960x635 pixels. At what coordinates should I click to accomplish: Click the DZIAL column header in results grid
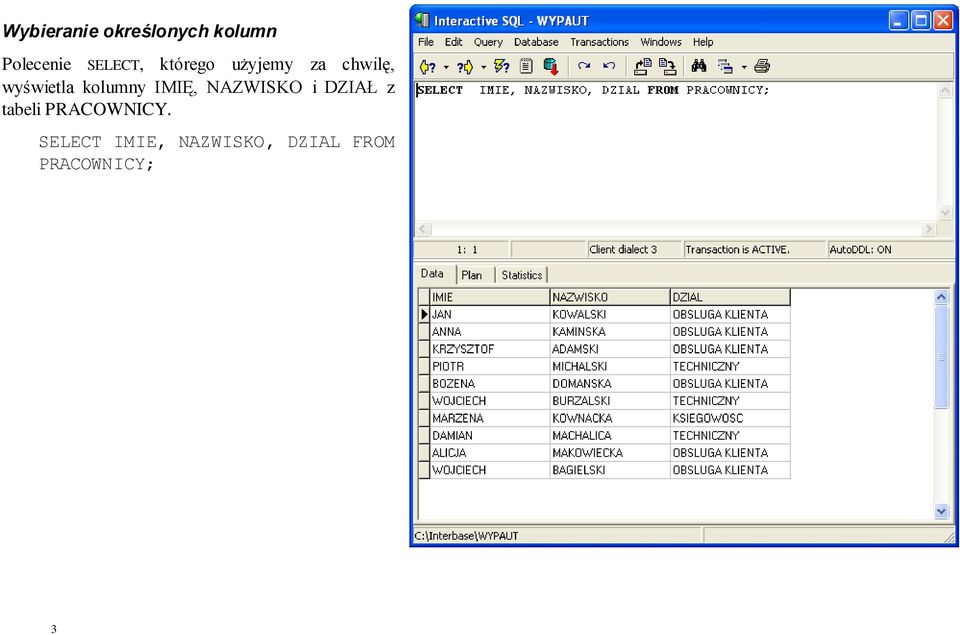coord(730,297)
